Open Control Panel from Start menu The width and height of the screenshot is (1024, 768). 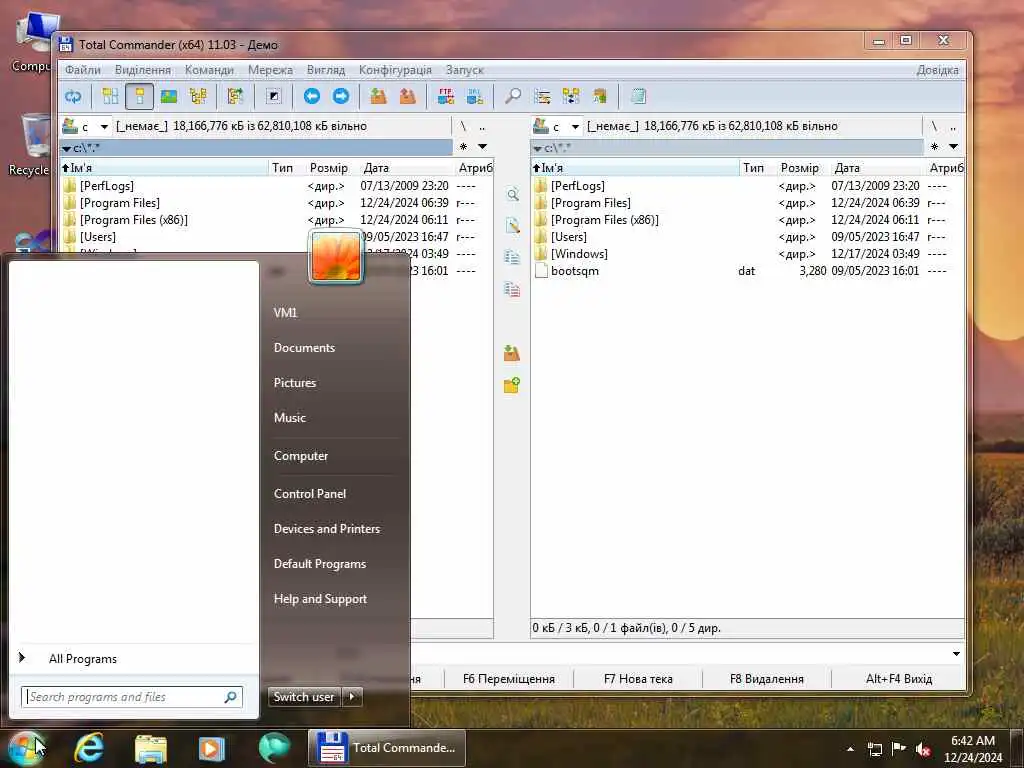pyautogui.click(x=310, y=494)
